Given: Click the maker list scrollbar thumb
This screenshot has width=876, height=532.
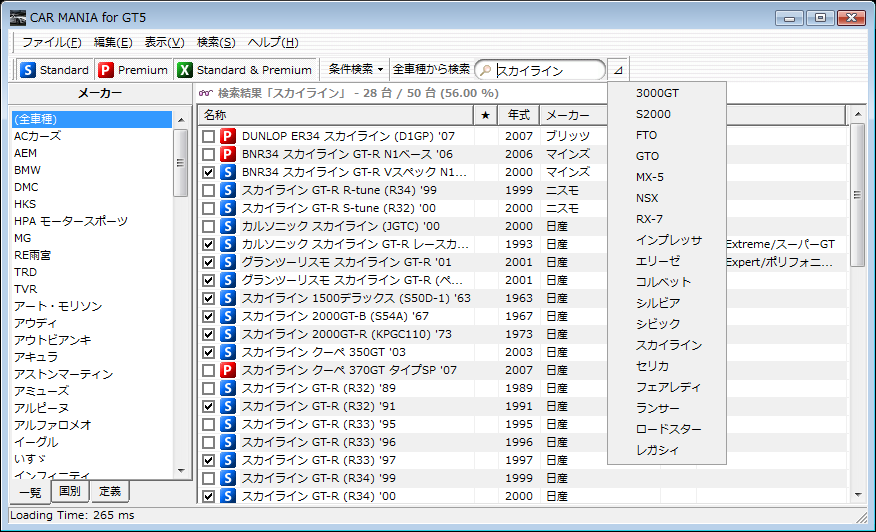Looking at the screenshot, I should [x=180, y=163].
